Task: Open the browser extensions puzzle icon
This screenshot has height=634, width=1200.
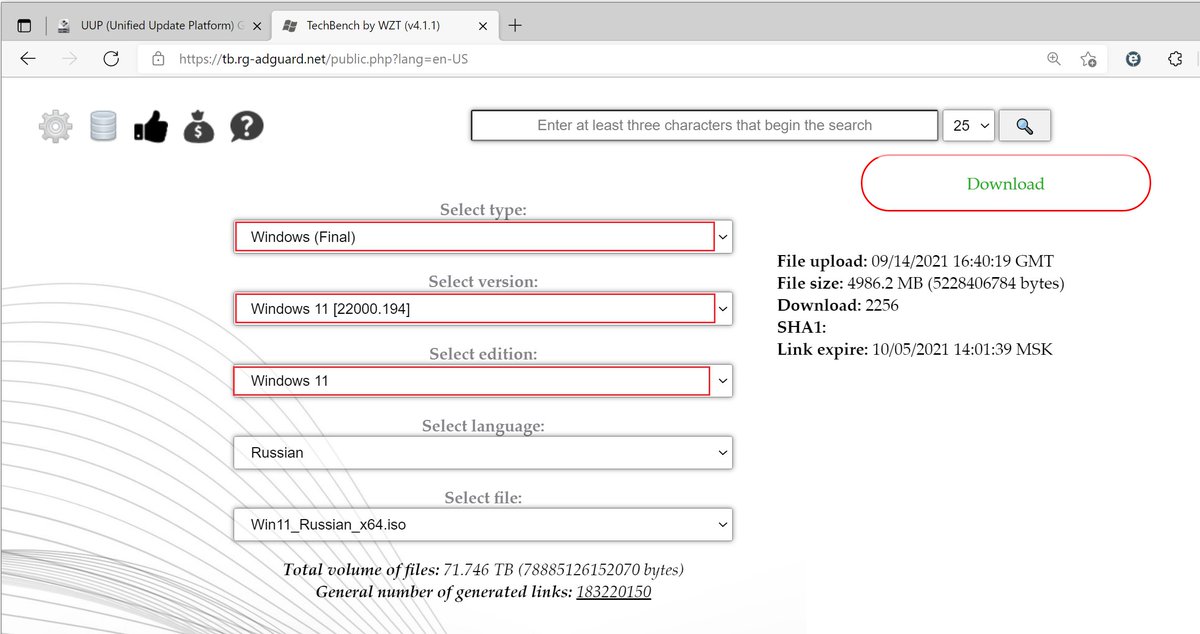Action: coord(1175,59)
